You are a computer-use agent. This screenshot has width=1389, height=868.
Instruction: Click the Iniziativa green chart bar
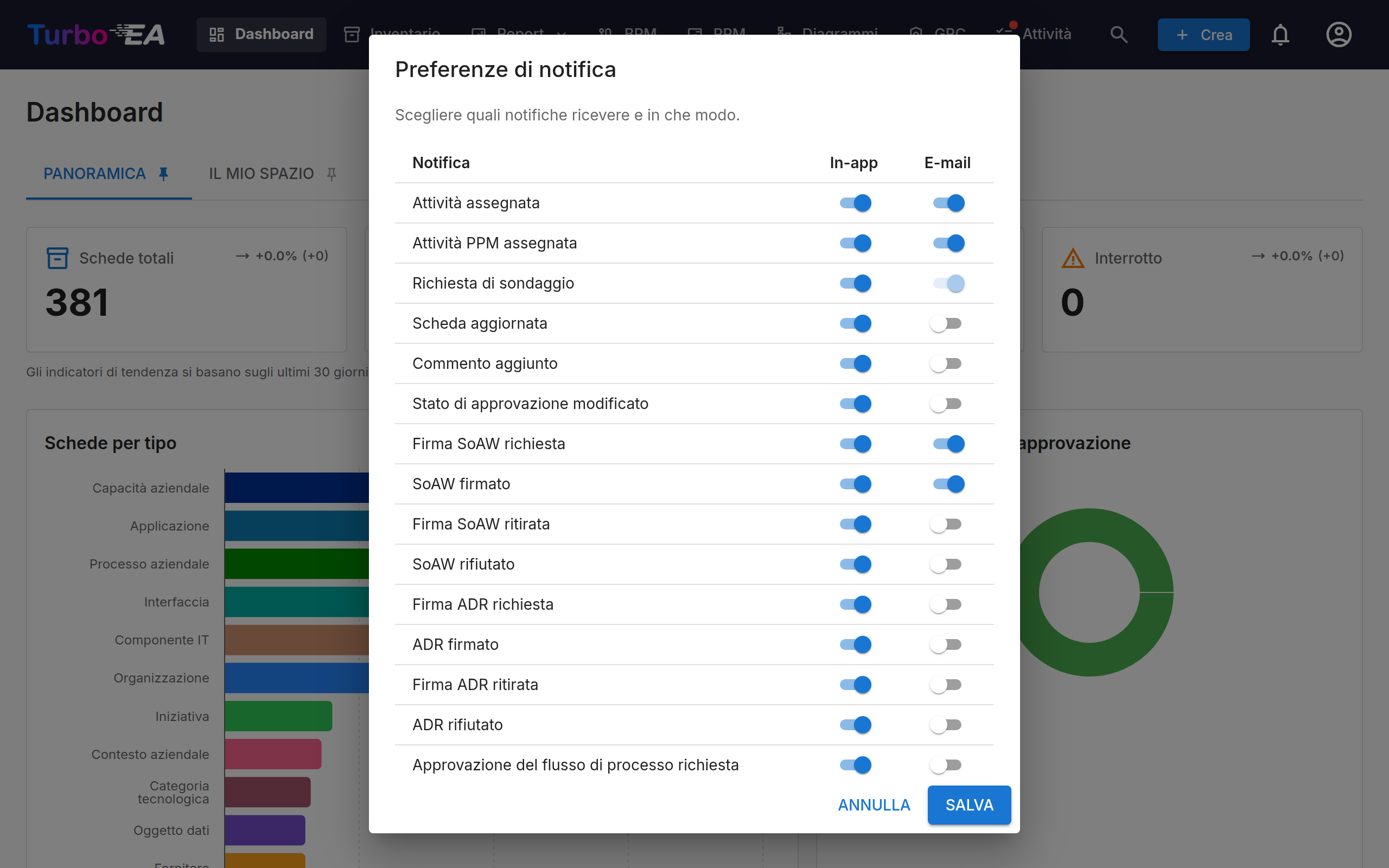278,716
